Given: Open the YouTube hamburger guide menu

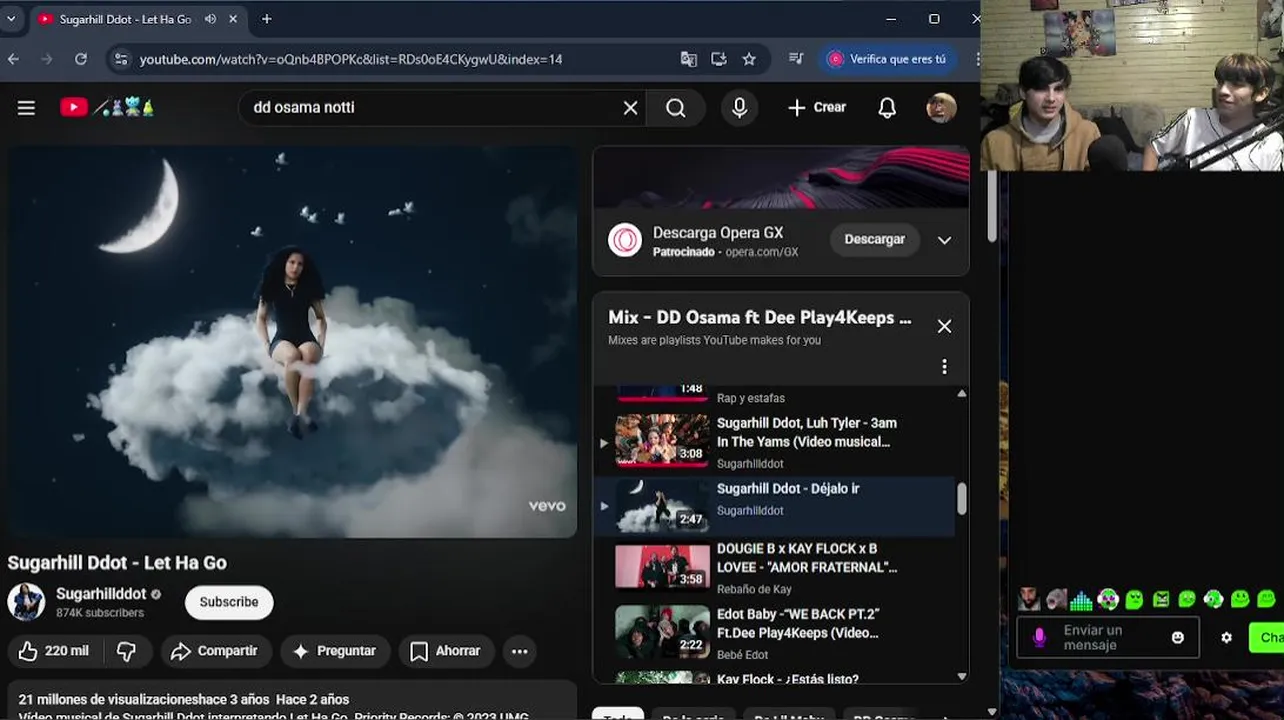Looking at the screenshot, I should [26, 108].
